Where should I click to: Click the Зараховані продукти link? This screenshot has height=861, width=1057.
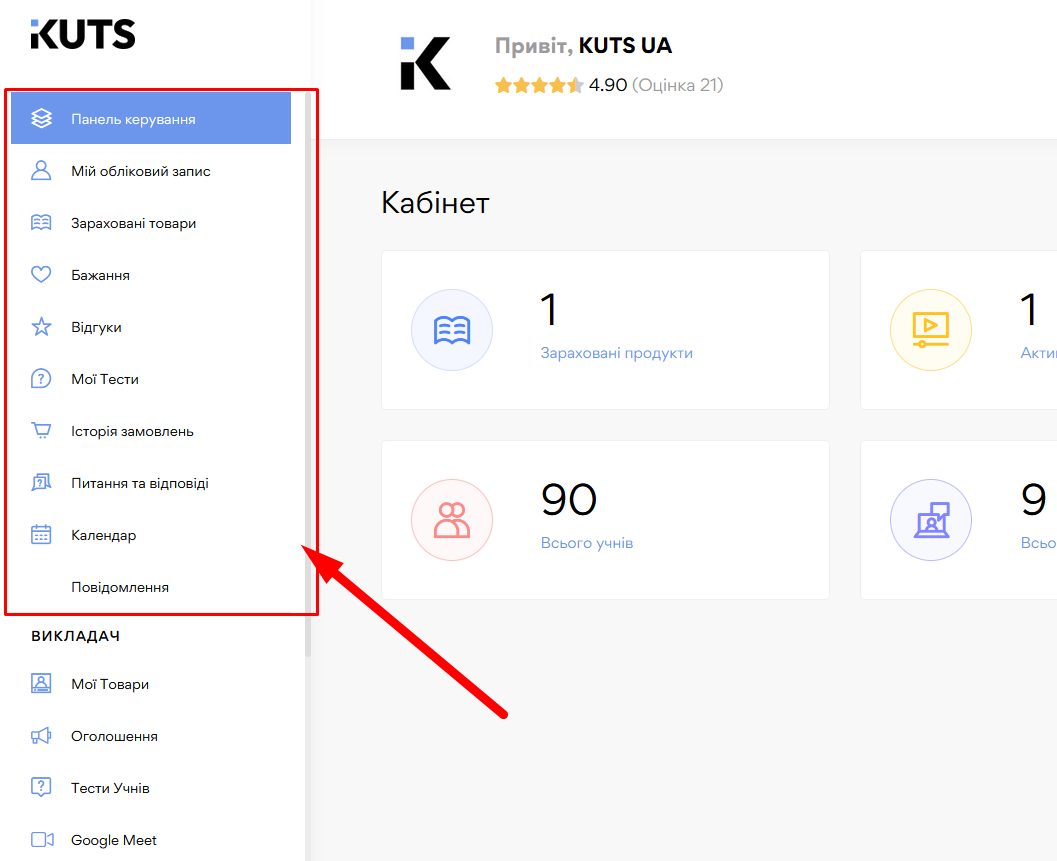pos(616,353)
